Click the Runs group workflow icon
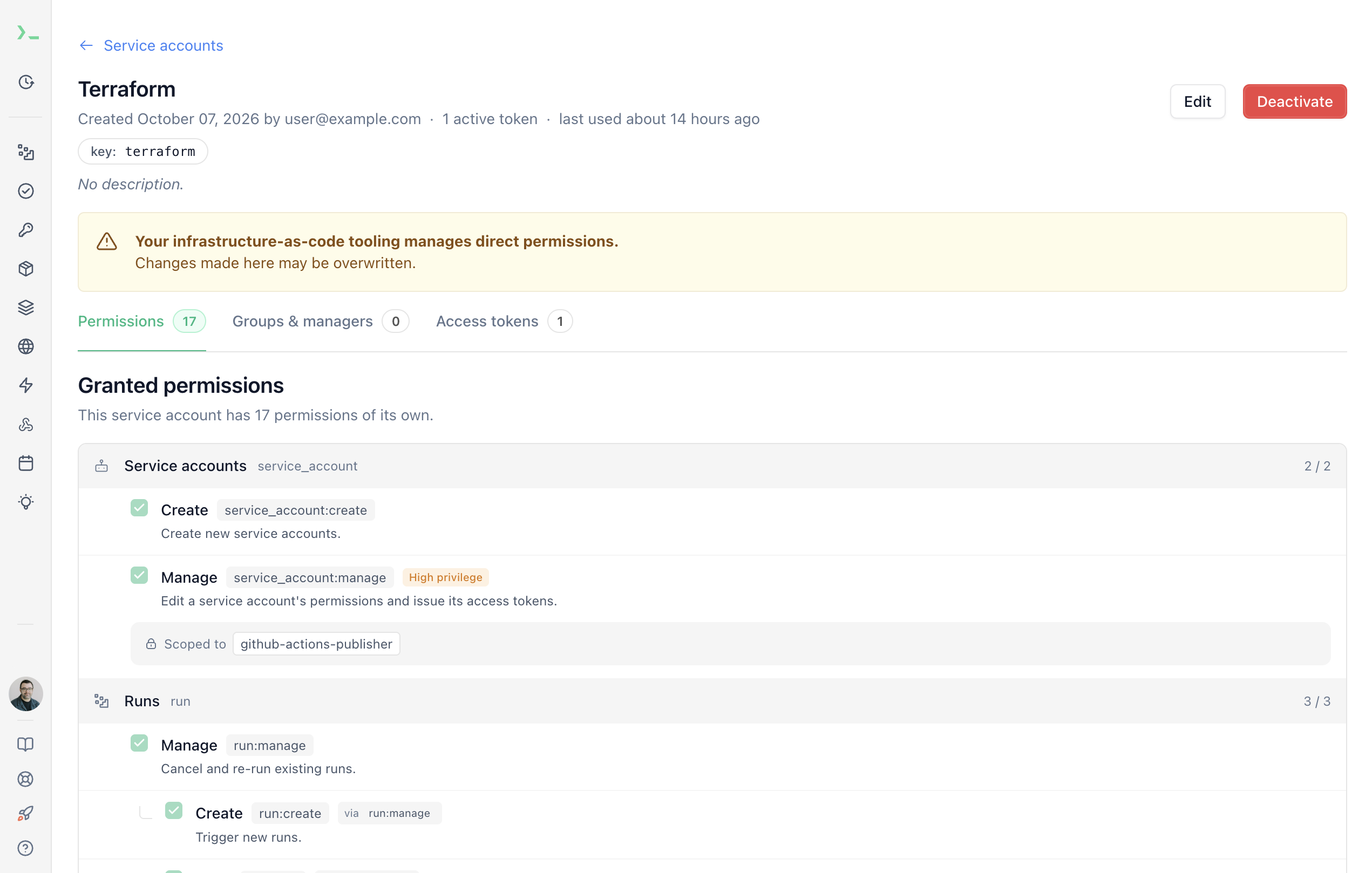Viewport: 1372px width, 873px height. pos(101,701)
